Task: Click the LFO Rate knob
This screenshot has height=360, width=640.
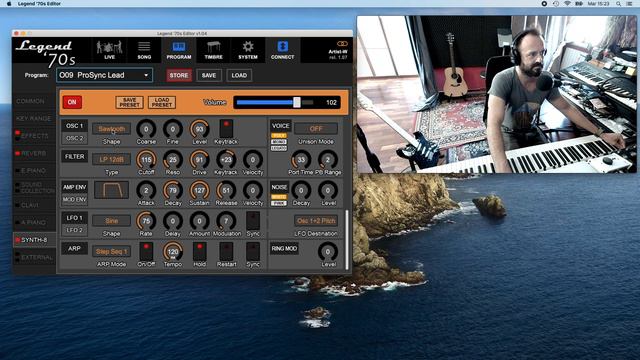Action: pyautogui.click(x=146, y=221)
